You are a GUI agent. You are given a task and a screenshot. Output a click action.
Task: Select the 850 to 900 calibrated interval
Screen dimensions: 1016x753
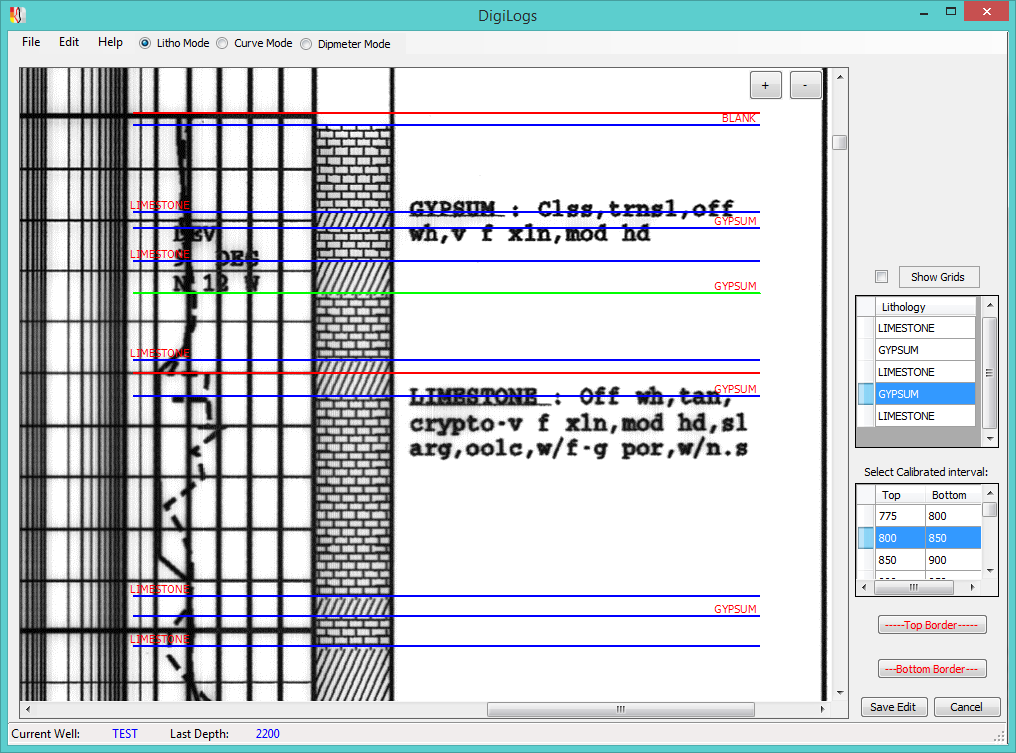920,559
